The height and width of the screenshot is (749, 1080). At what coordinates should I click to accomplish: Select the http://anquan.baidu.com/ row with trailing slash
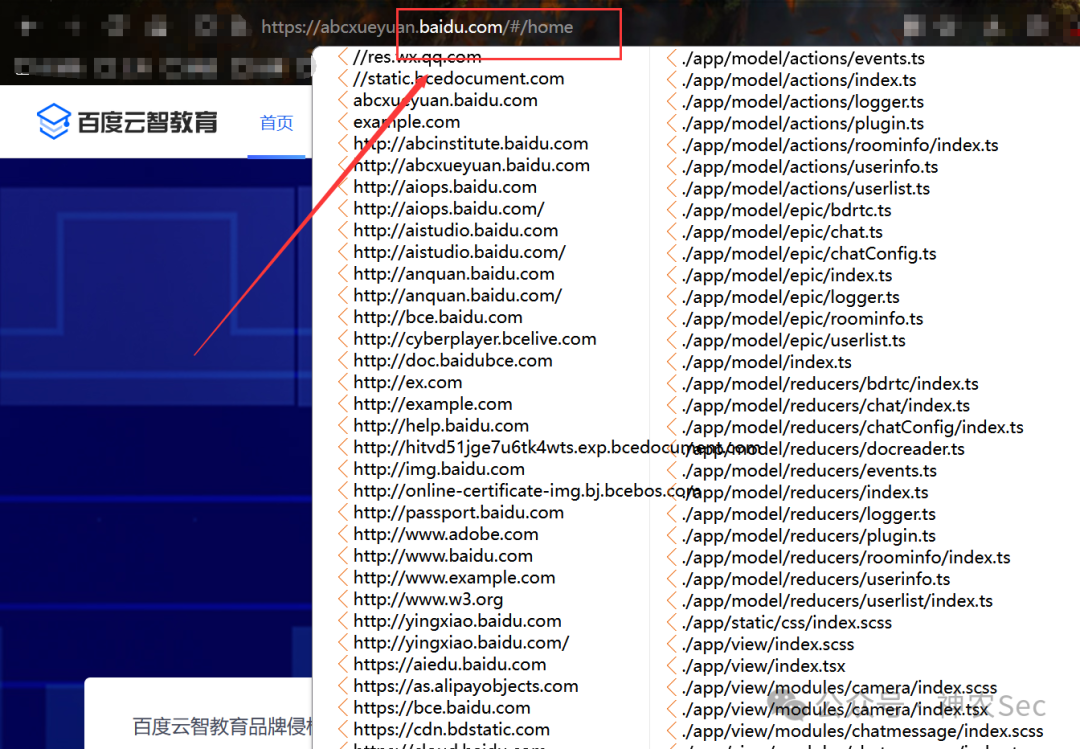[x=457, y=296]
